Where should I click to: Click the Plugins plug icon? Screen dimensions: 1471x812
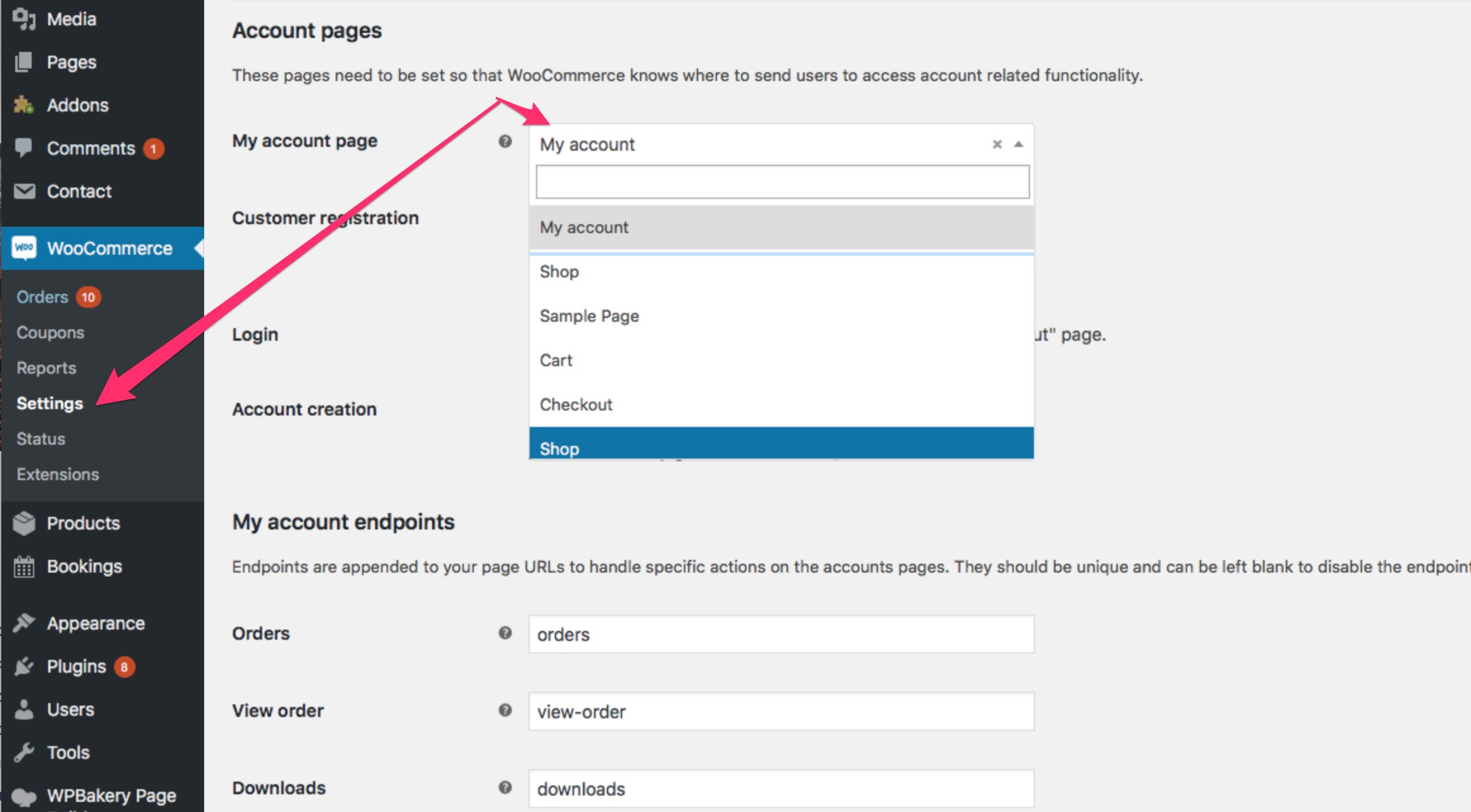click(x=24, y=666)
